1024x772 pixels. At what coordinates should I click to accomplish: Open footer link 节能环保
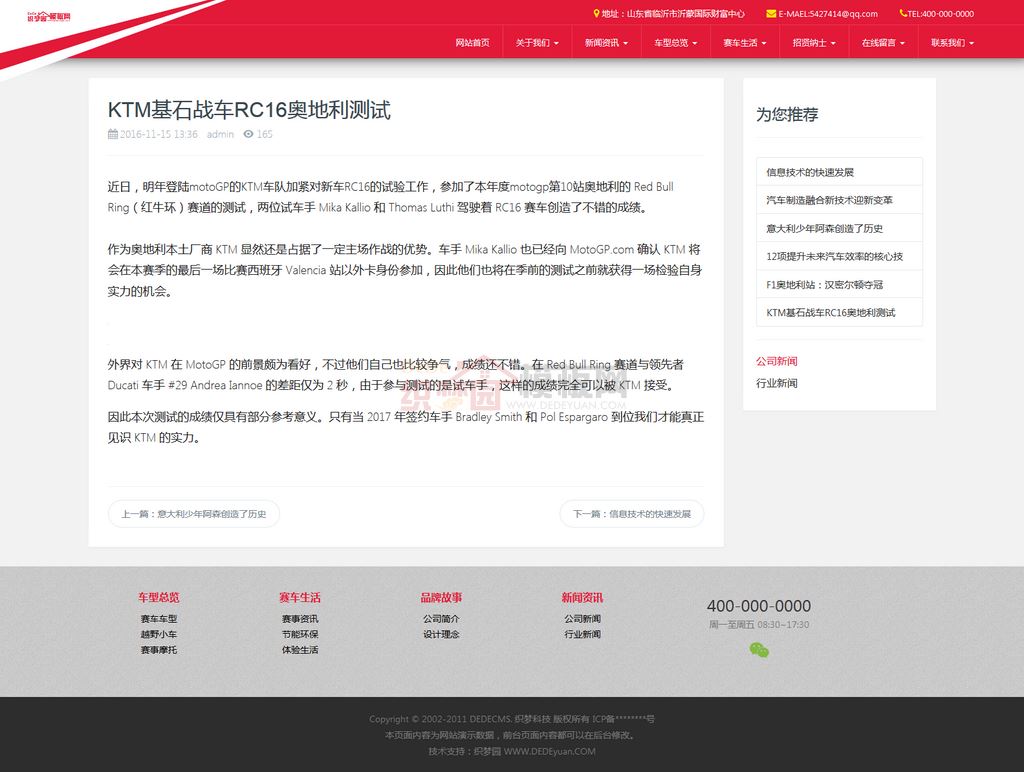[300, 634]
